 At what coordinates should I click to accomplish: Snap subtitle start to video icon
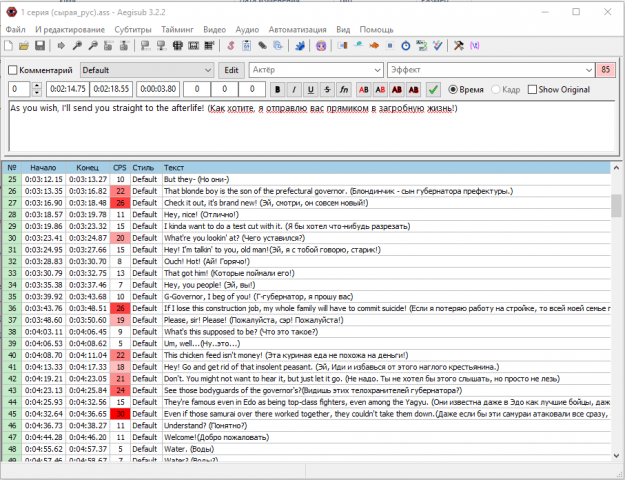click(145, 46)
